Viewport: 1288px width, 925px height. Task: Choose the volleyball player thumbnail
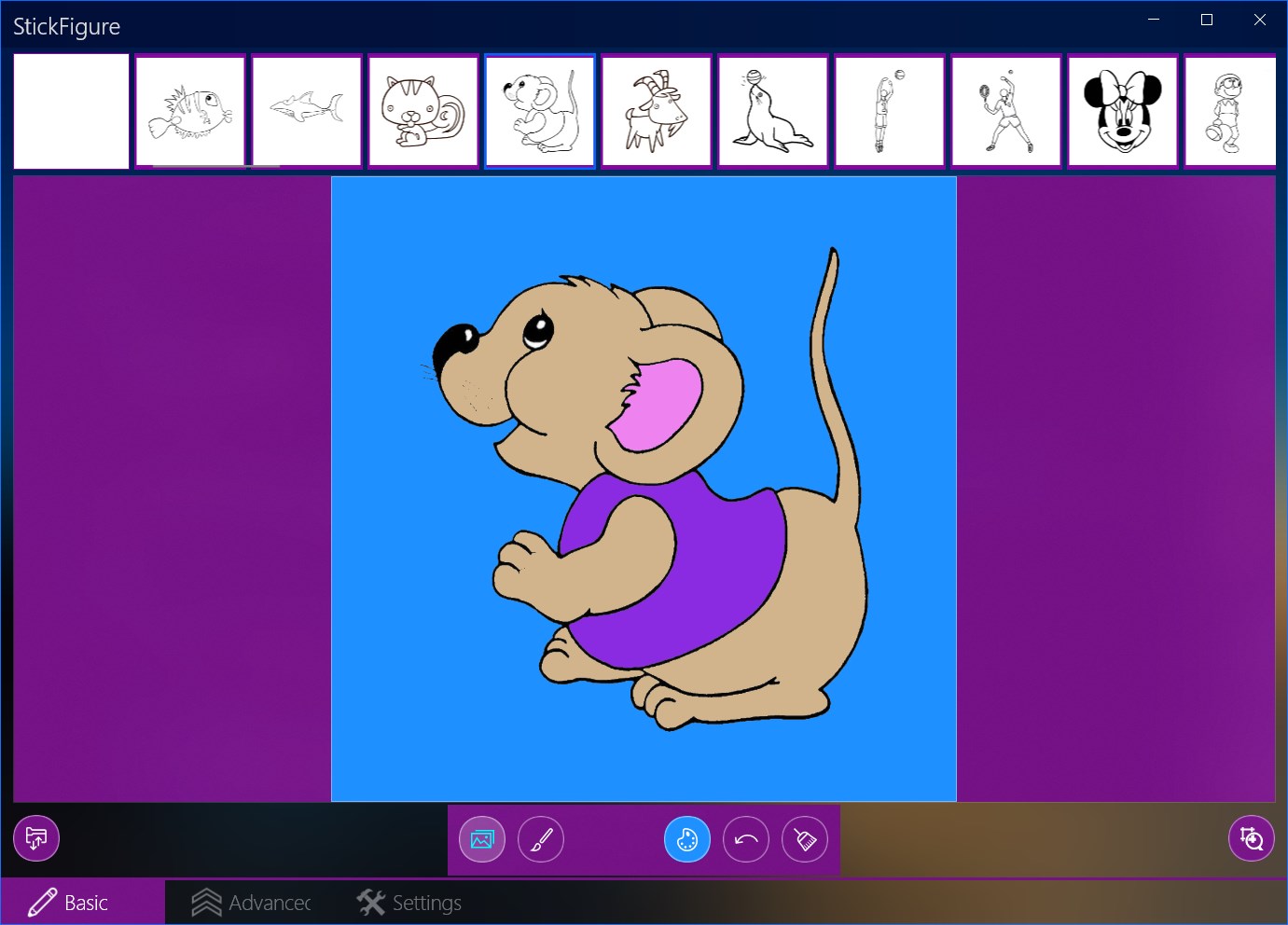pos(890,111)
